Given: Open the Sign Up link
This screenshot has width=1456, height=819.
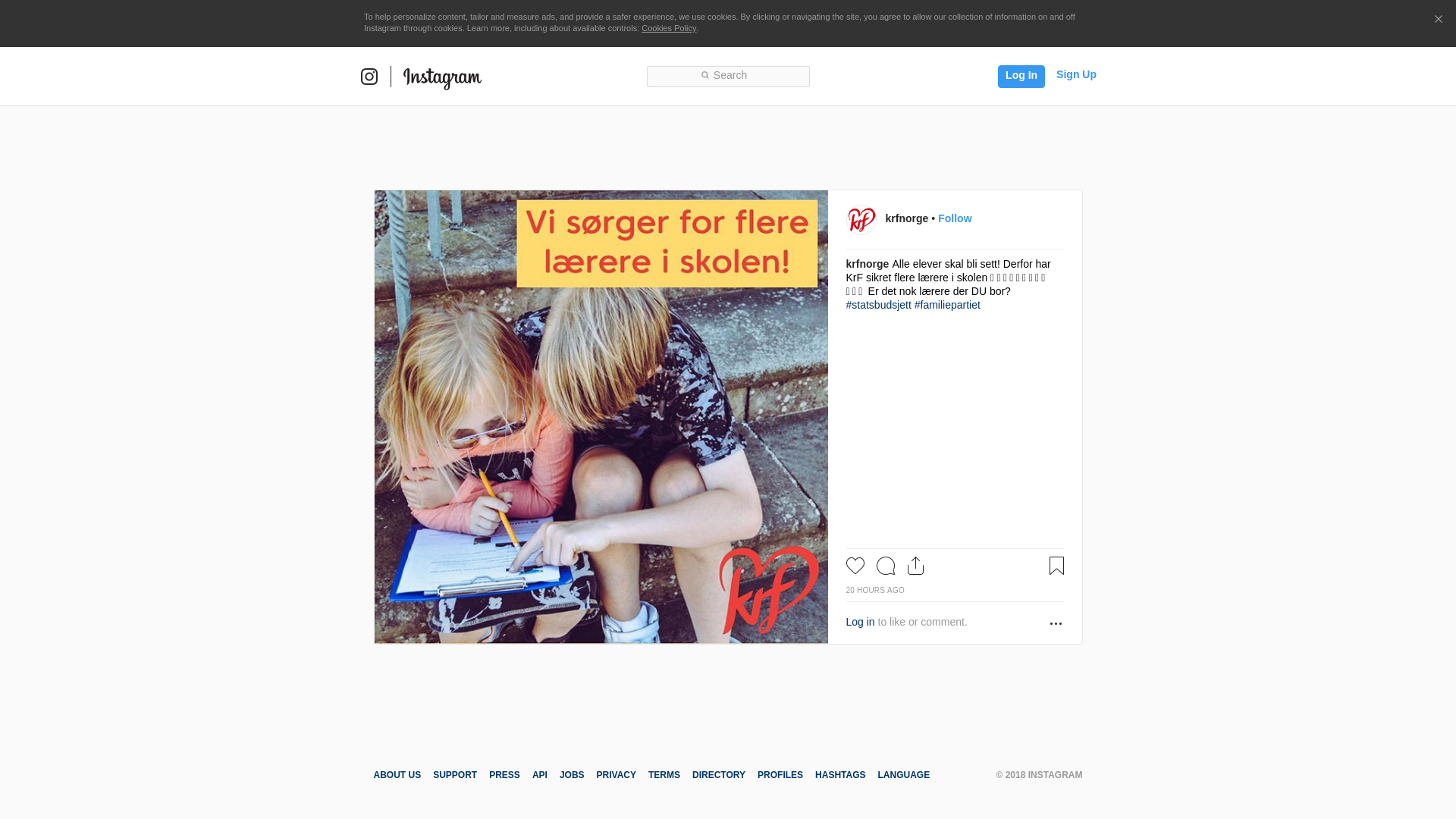Looking at the screenshot, I should click(1075, 74).
